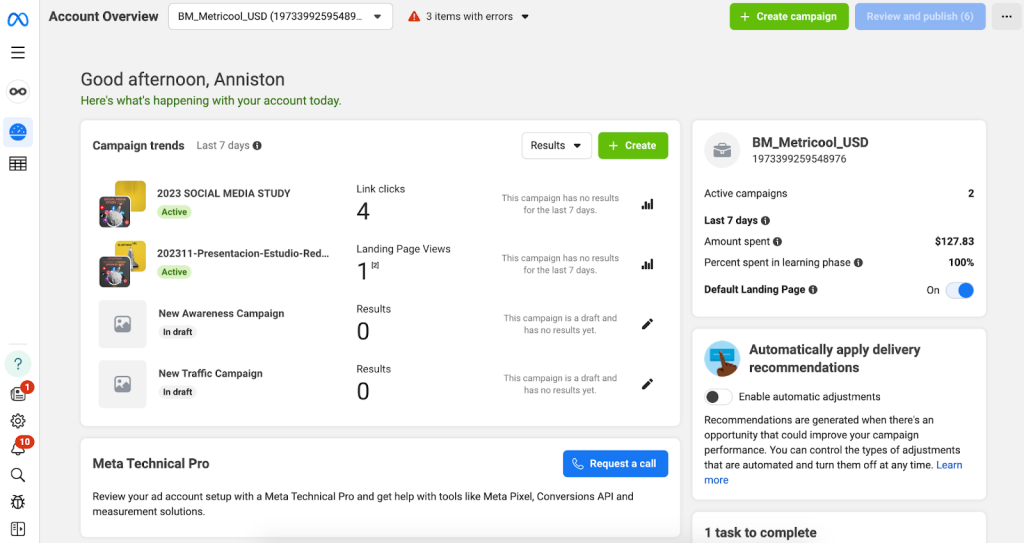Open New Traffic Campaign name
This screenshot has height=543, width=1024.
click(x=210, y=374)
